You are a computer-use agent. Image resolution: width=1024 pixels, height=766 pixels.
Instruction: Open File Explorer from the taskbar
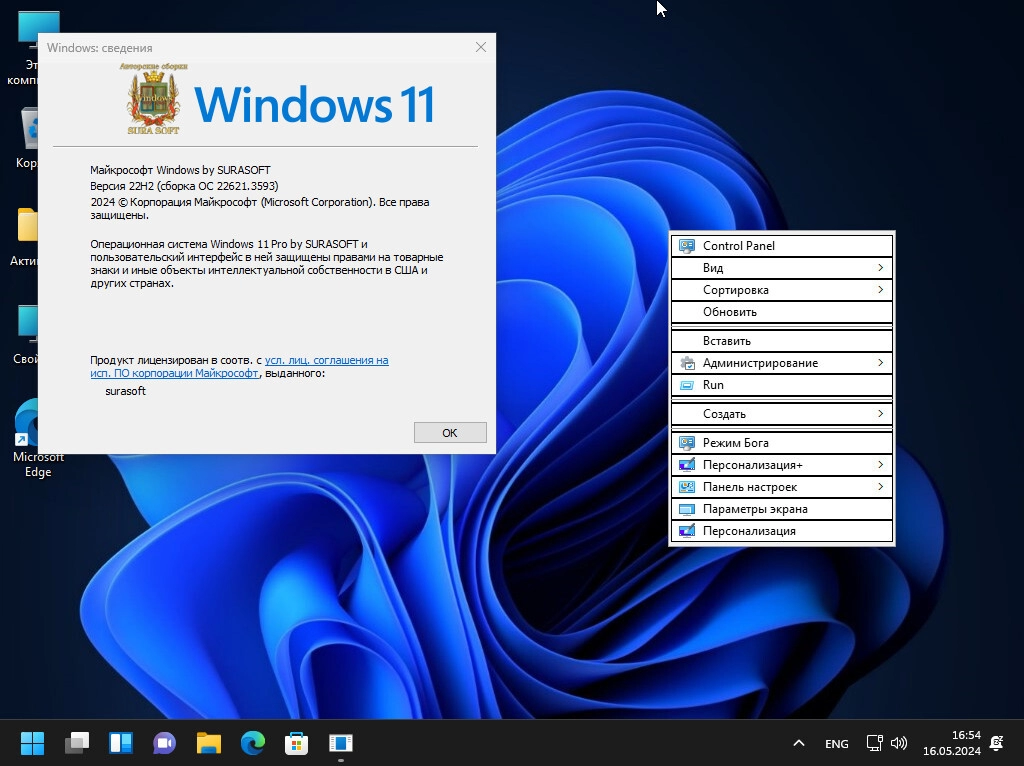coord(208,743)
